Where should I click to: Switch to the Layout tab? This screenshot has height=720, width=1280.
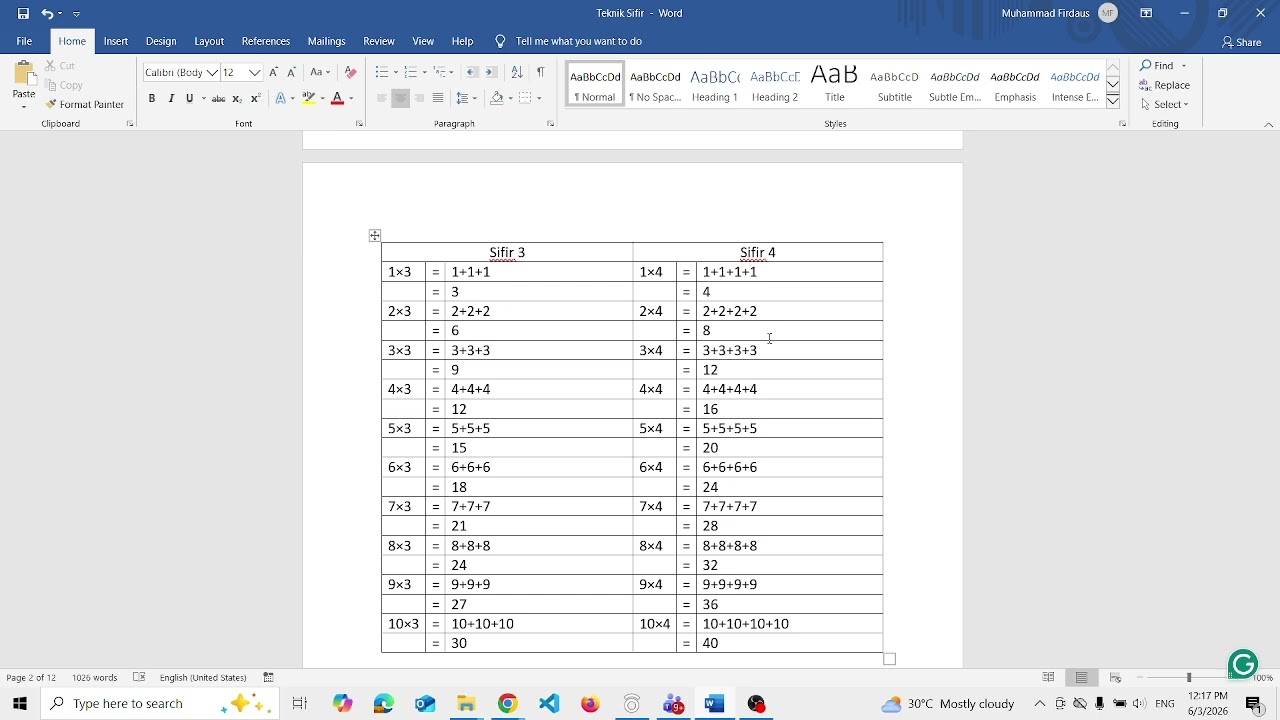pos(209,41)
